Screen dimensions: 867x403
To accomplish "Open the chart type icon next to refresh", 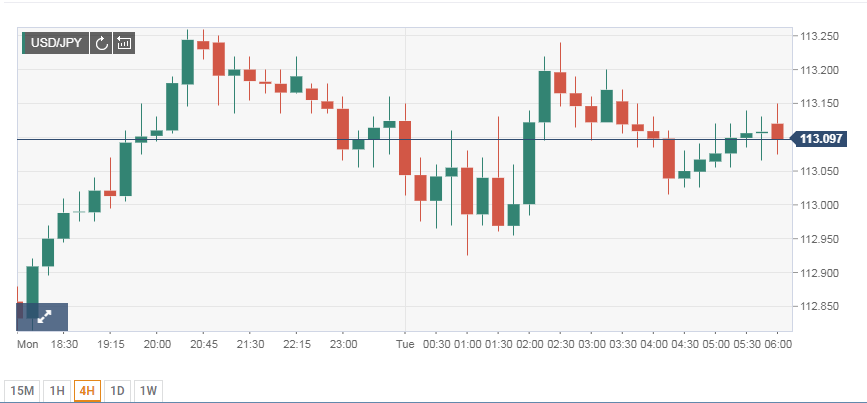I will pos(124,43).
